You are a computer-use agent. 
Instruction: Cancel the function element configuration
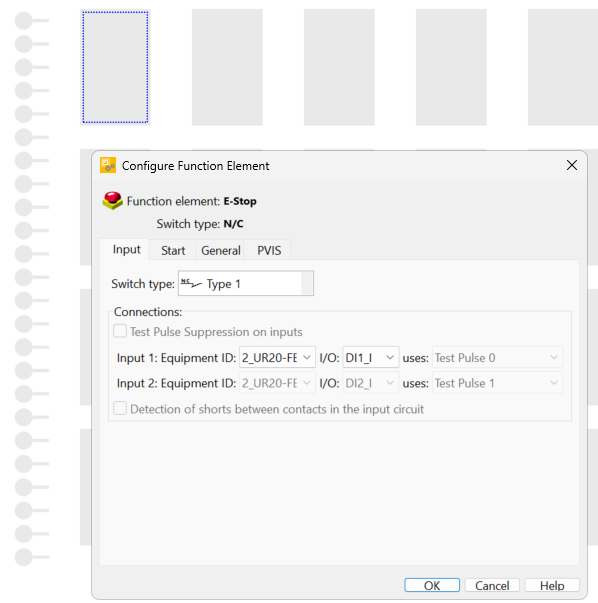point(492,585)
